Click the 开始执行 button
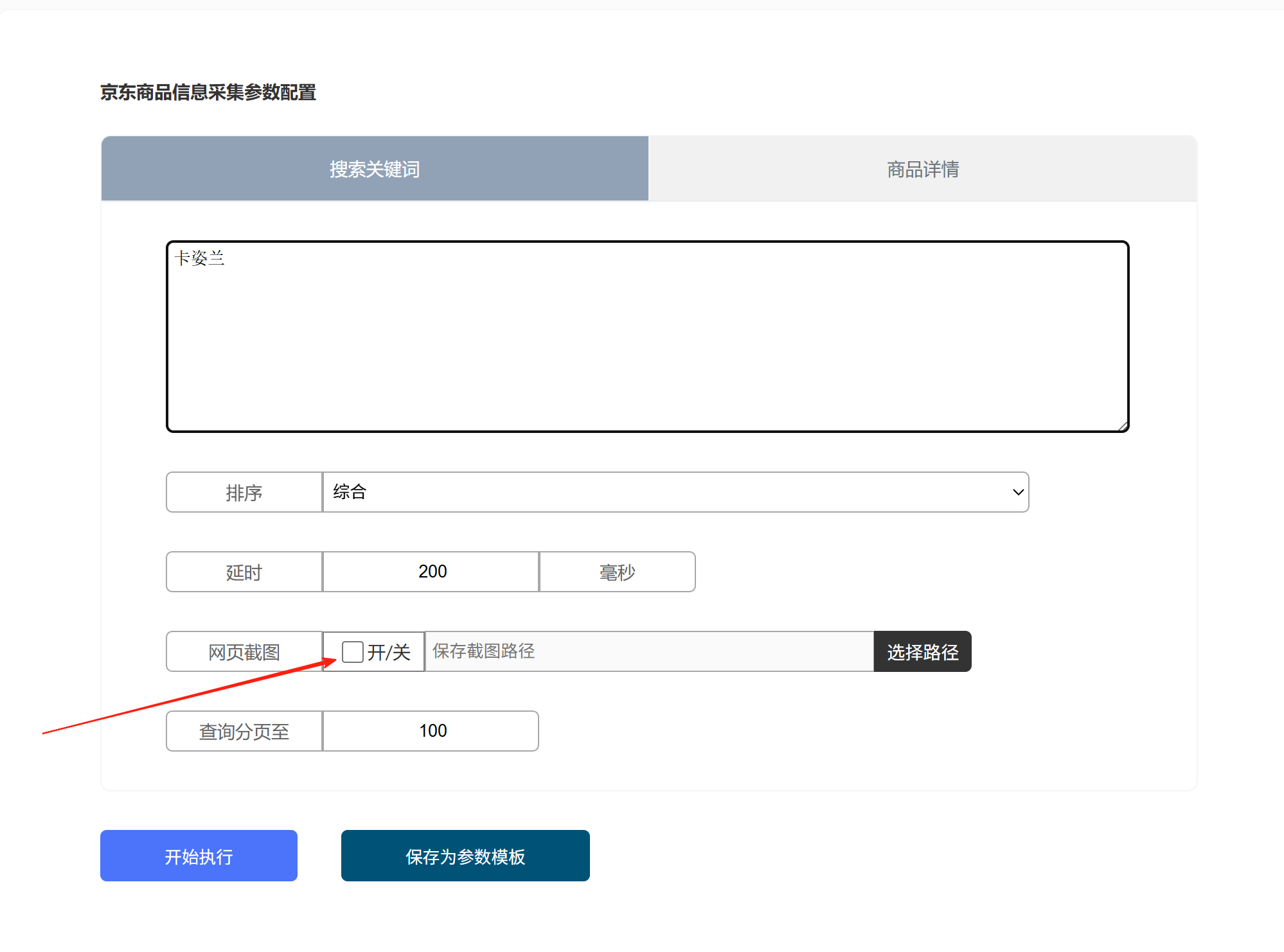Screen dimensions: 1284x952 click(199, 856)
